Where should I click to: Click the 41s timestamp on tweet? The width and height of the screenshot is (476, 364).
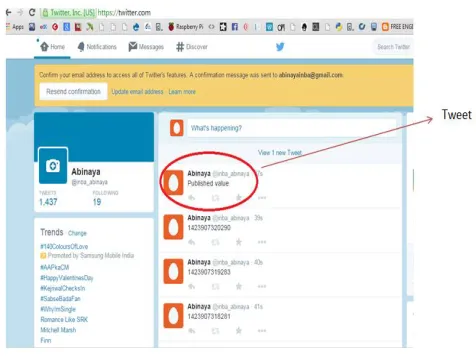259,307
